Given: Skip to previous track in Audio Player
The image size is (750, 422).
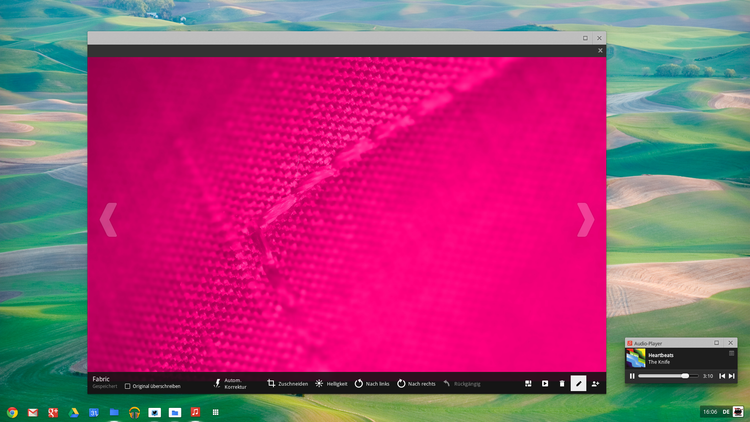Looking at the screenshot, I should click(721, 376).
